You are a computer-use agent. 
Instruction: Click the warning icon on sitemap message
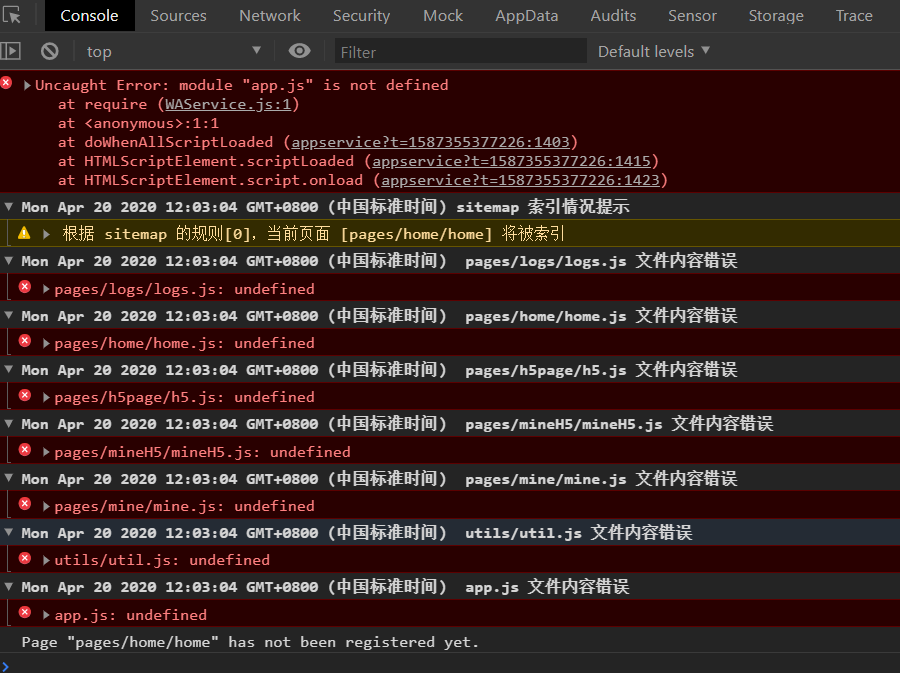point(24,233)
